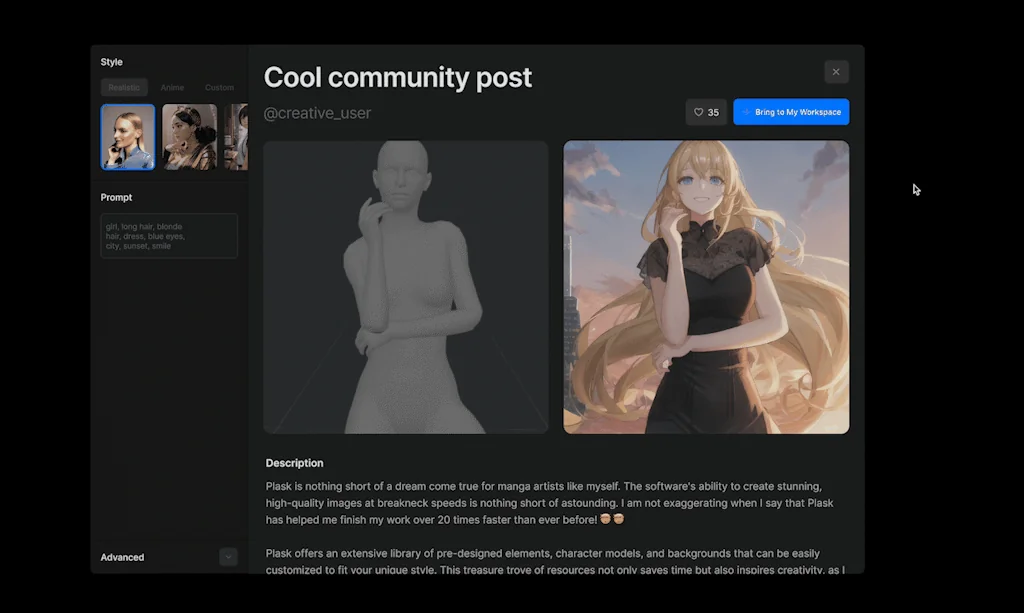Select the highlighted blonde style thumbnail
The height and width of the screenshot is (613, 1024).
point(127,136)
